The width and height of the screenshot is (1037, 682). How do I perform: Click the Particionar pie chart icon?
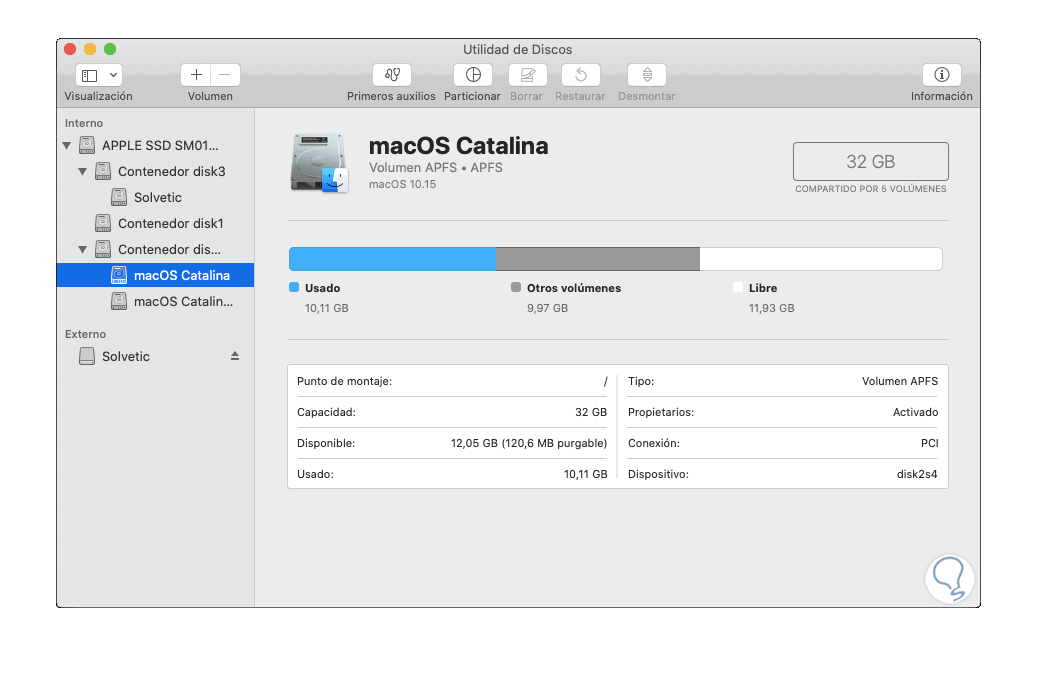[473, 75]
